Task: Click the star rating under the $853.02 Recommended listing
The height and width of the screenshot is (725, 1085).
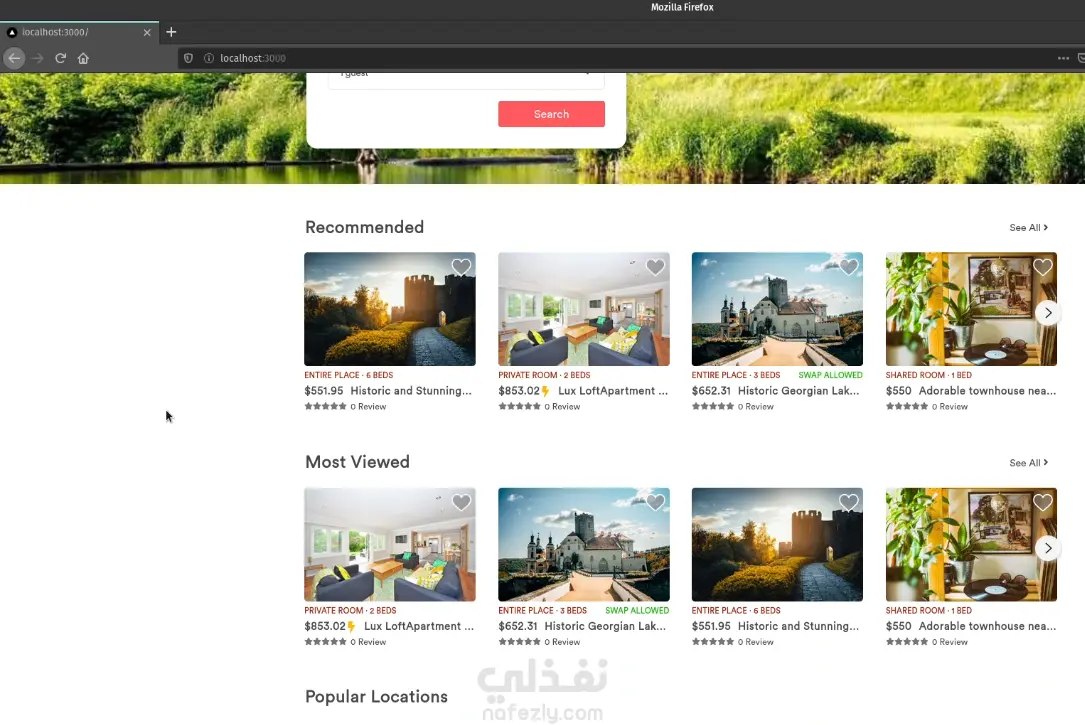Action: point(519,407)
